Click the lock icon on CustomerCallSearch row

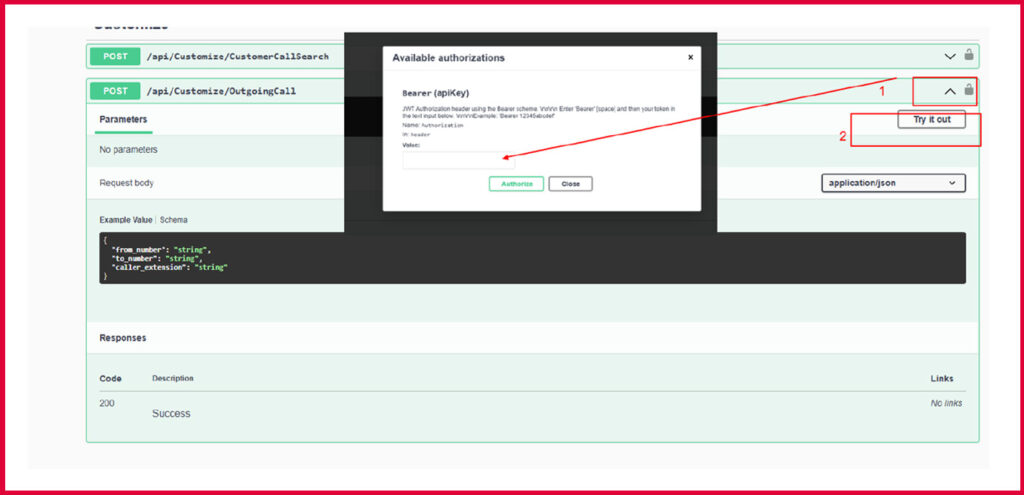969,55
